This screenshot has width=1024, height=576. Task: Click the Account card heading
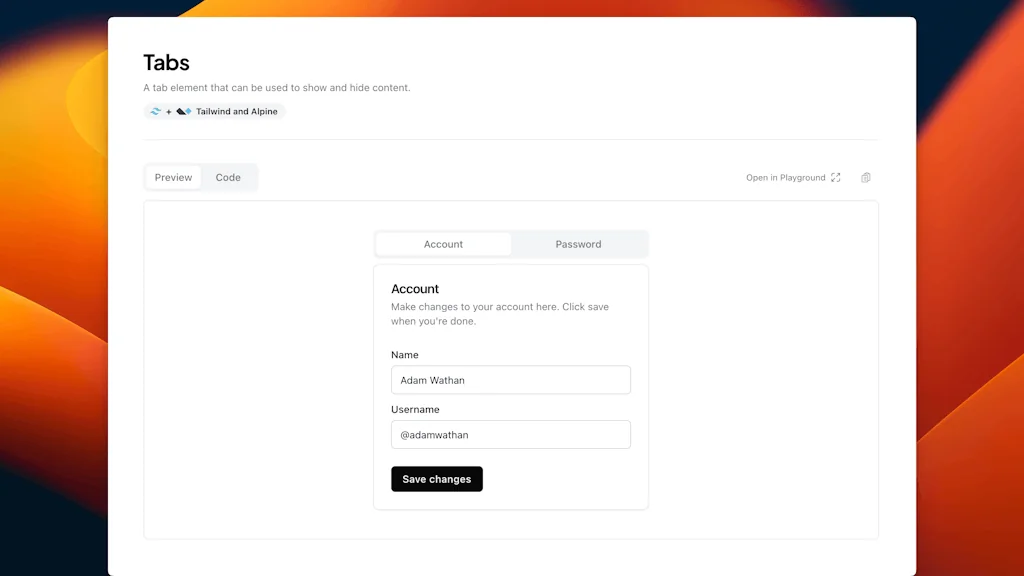pos(415,289)
